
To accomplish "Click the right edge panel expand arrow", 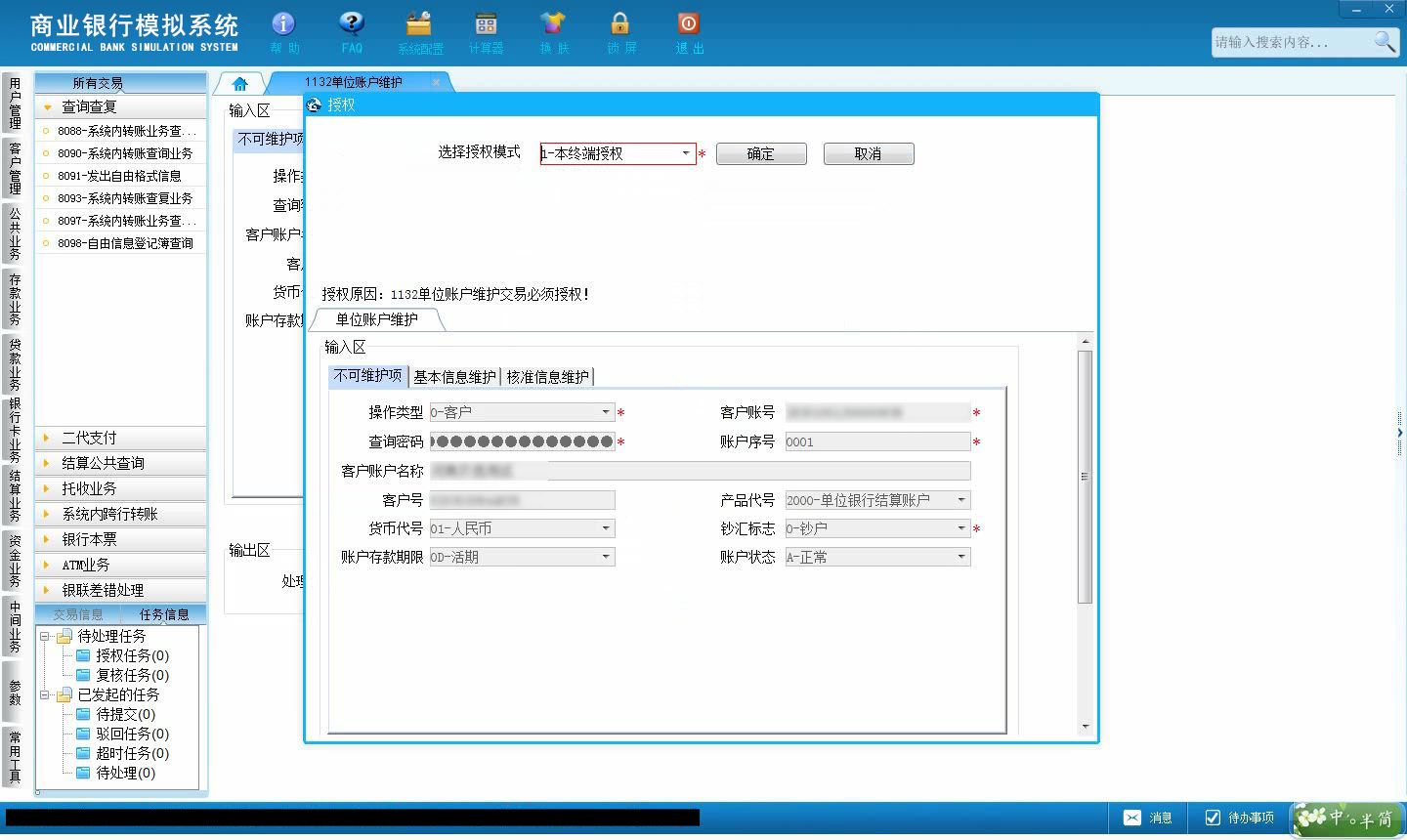I will [x=1400, y=432].
